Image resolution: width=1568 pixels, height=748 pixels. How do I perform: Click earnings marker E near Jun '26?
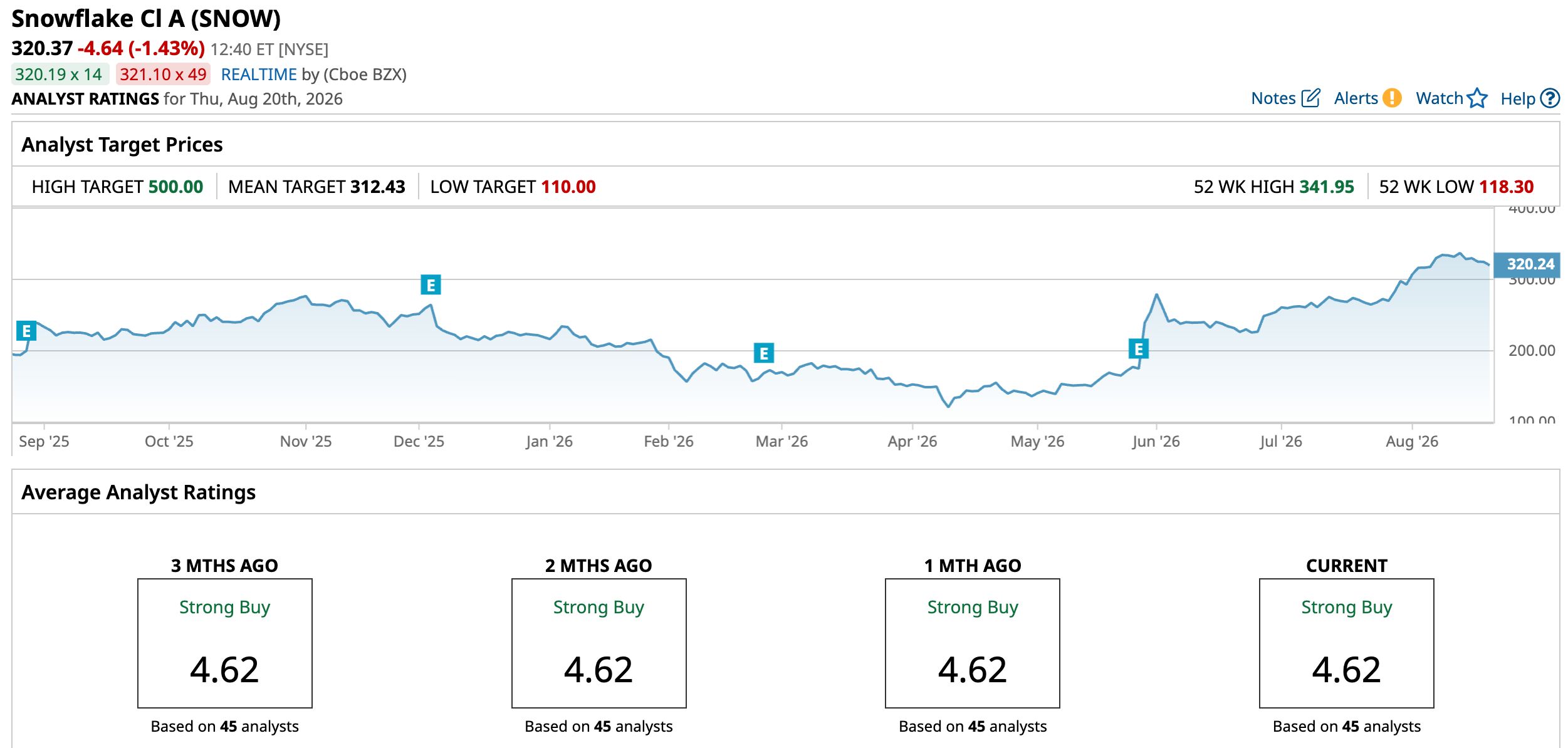click(1138, 349)
